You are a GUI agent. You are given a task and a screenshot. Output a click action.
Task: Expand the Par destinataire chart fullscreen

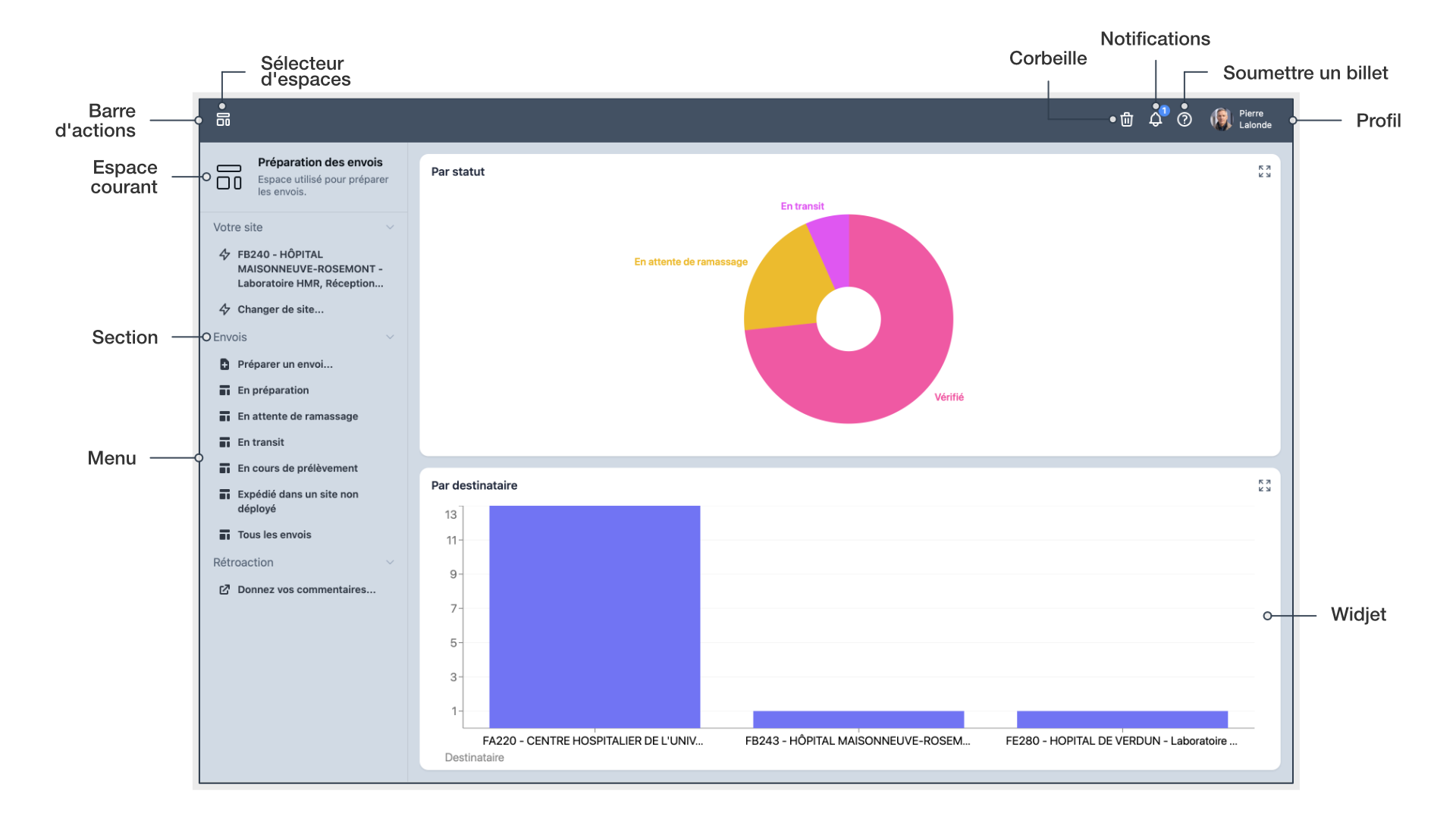click(x=1264, y=486)
